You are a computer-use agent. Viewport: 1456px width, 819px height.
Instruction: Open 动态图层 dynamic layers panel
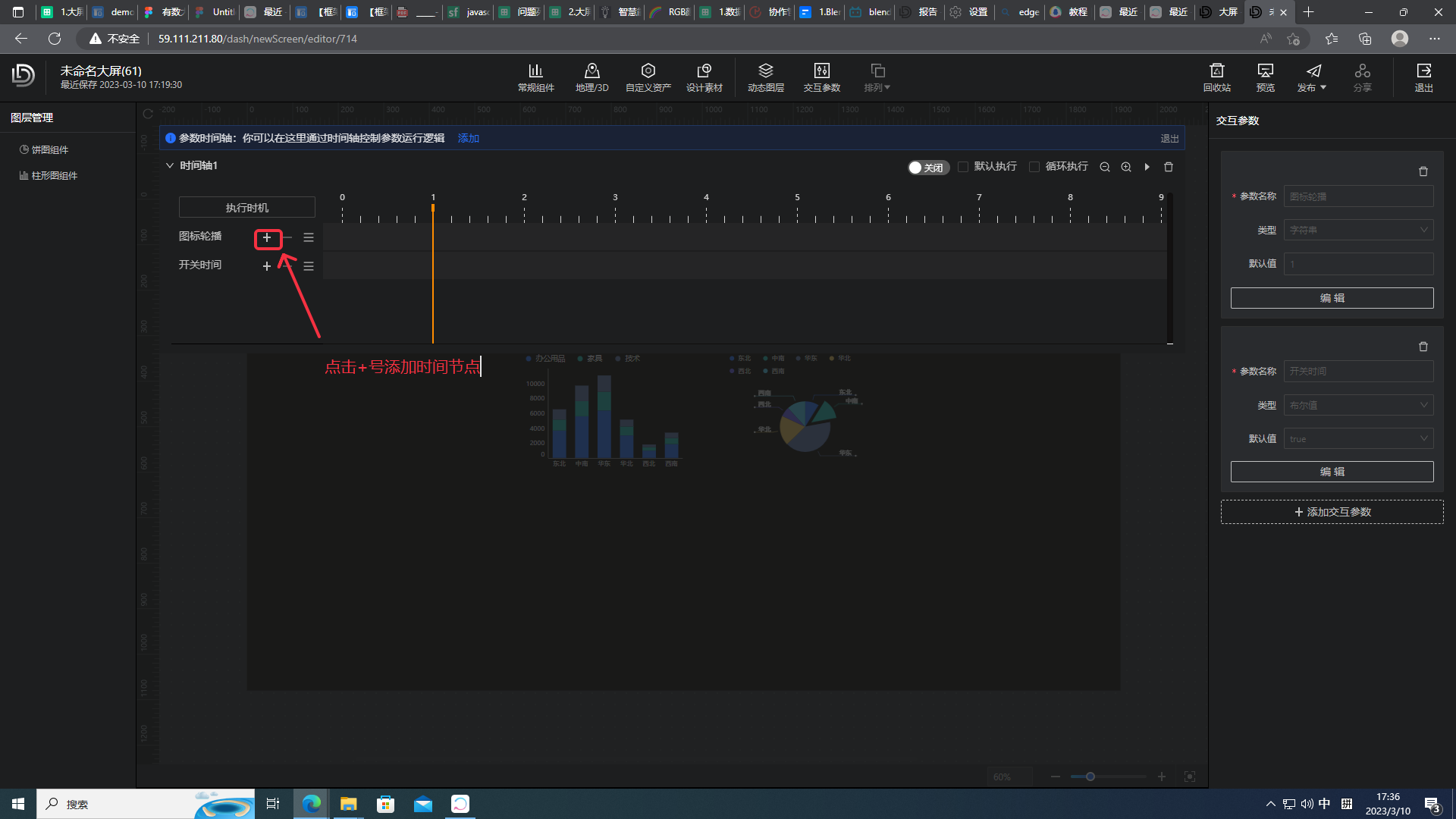tap(765, 77)
